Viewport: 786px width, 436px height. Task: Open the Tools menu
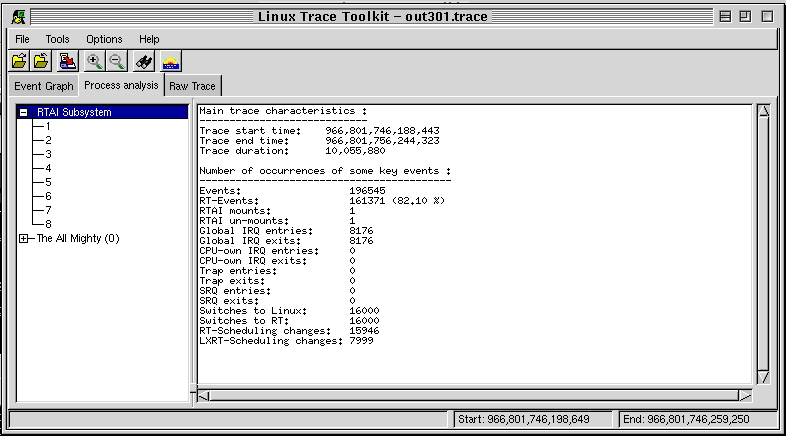coord(57,39)
